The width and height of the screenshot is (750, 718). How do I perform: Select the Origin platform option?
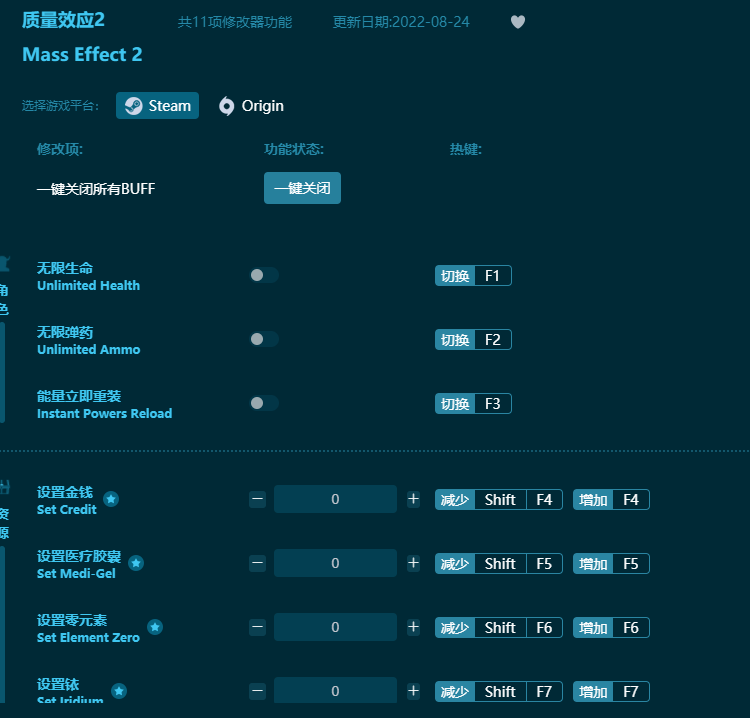(251, 106)
